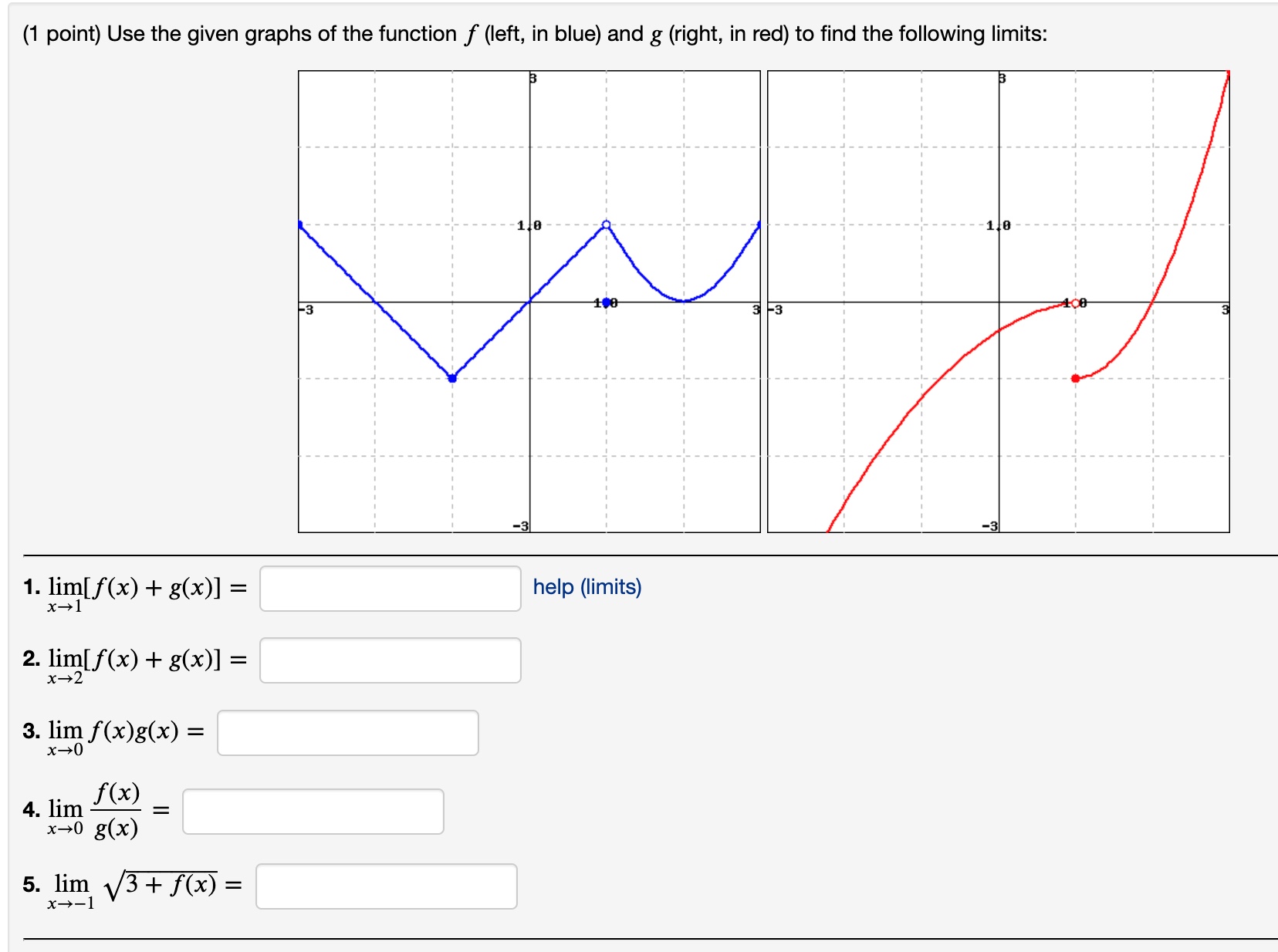1278x952 pixels.
Task: Click the filled blue dot at the V minimum
Action: [x=451, y=378]
